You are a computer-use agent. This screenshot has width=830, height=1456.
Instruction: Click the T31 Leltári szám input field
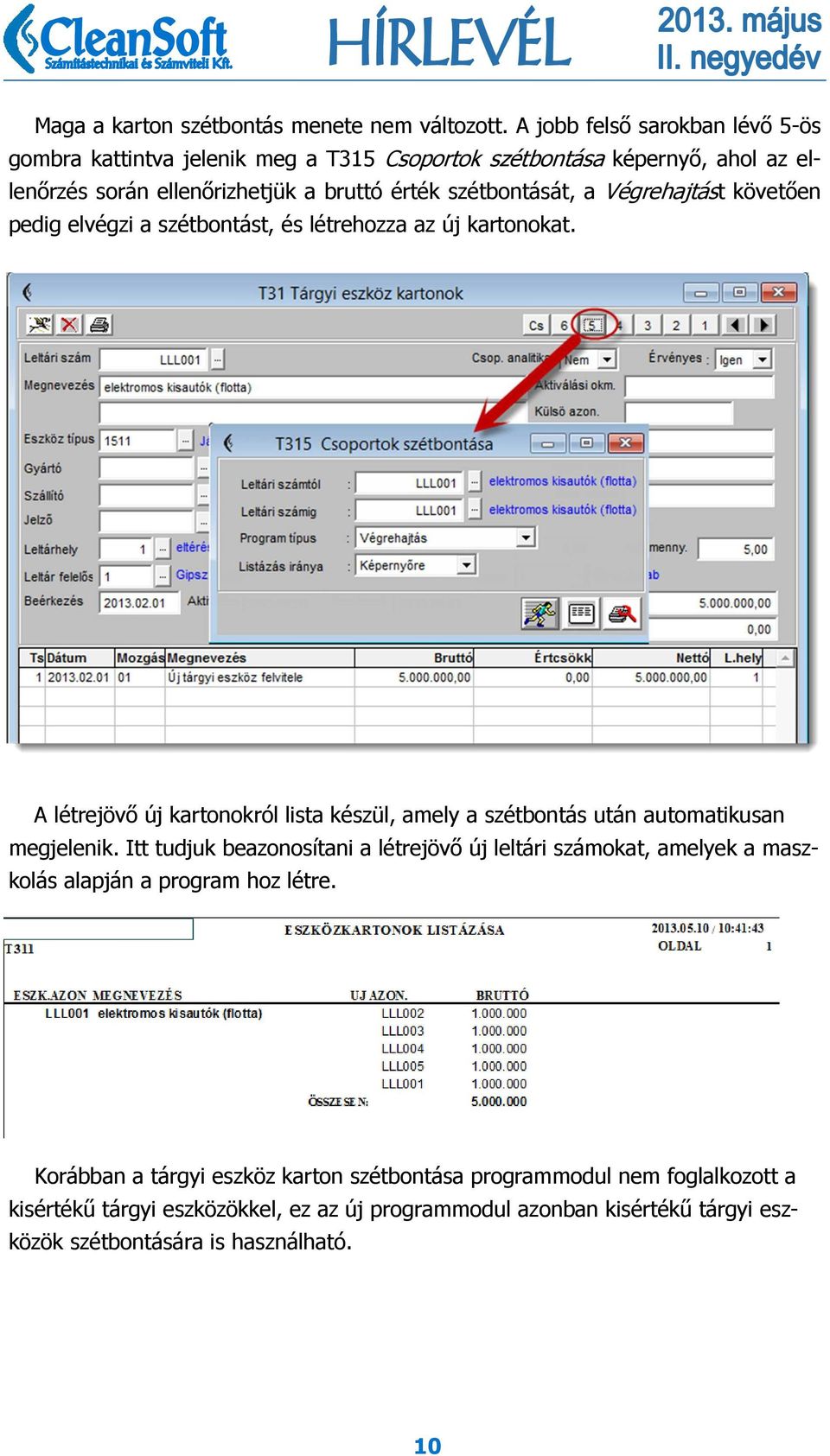(x=154, y=359)
